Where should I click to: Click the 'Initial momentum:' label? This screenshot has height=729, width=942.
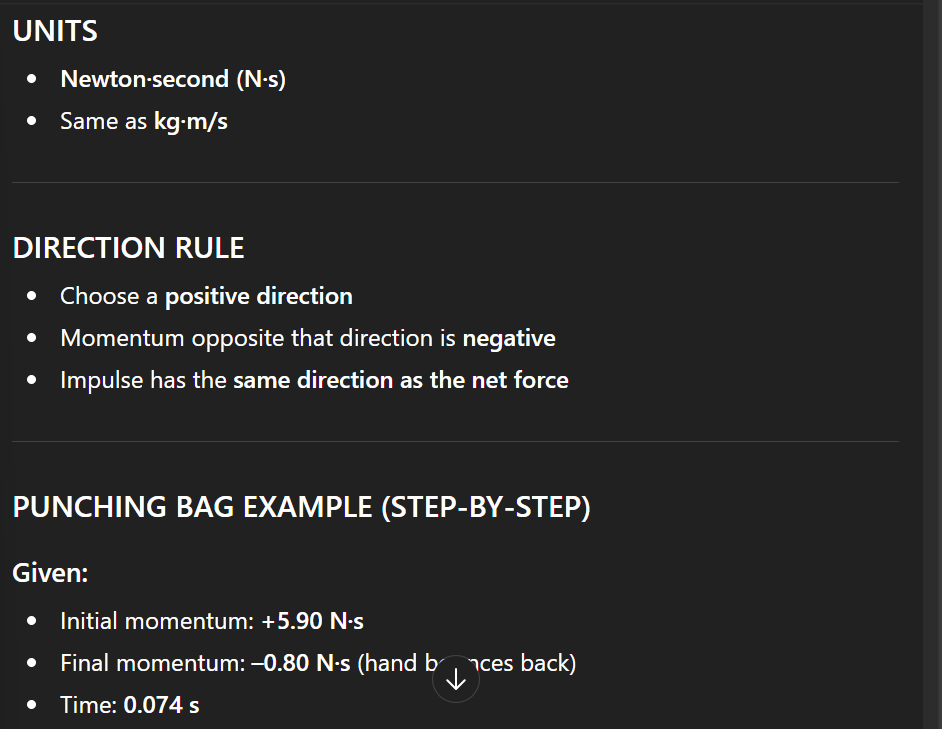pyautogui.click(x=157, y=621)
